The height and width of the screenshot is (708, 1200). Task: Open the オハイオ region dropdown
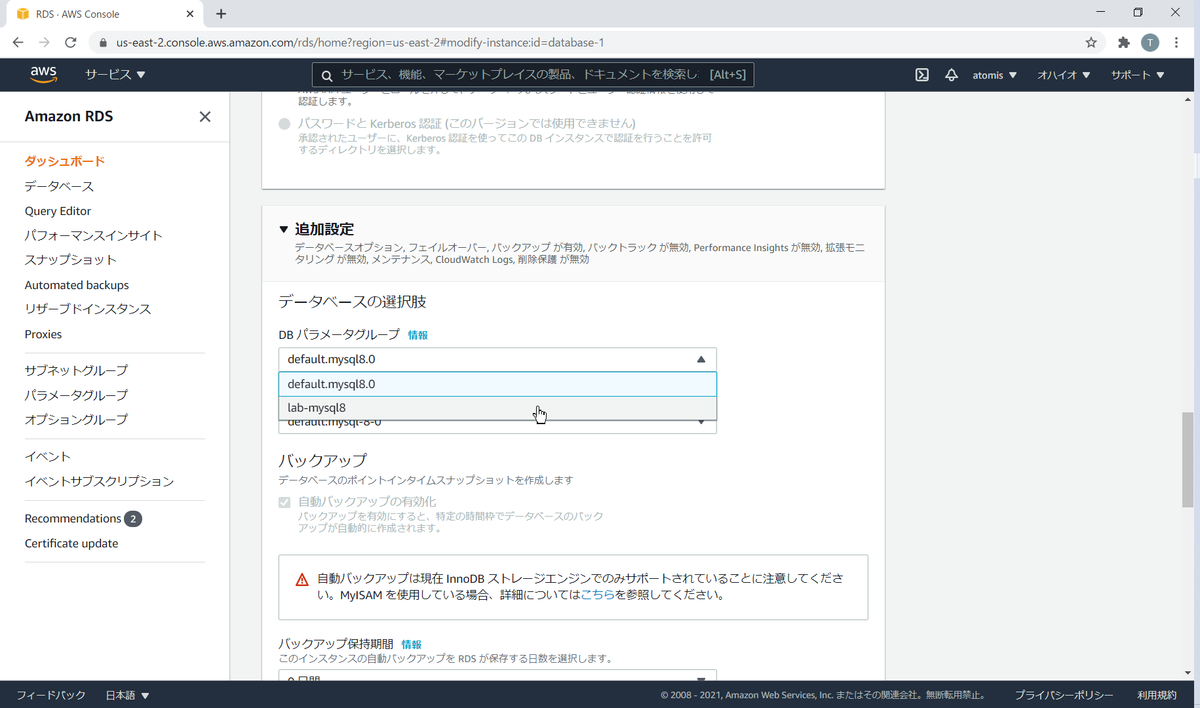(1063, 74)
